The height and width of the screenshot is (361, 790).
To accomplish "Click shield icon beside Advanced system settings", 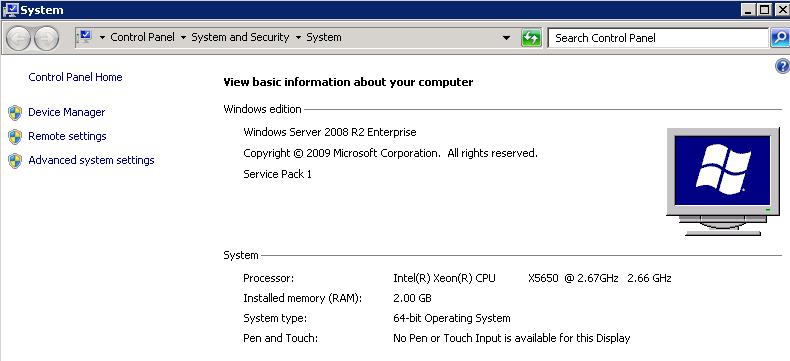I will [15, 161].
